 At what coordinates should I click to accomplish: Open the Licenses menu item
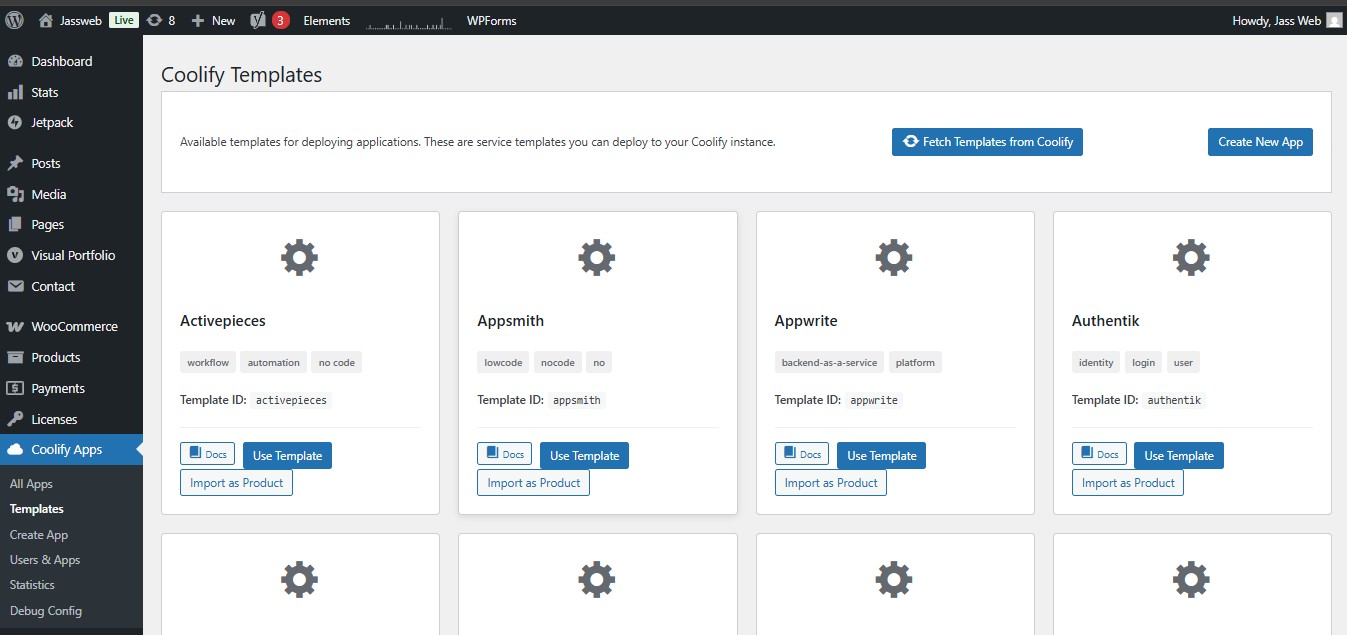(71, 419)
